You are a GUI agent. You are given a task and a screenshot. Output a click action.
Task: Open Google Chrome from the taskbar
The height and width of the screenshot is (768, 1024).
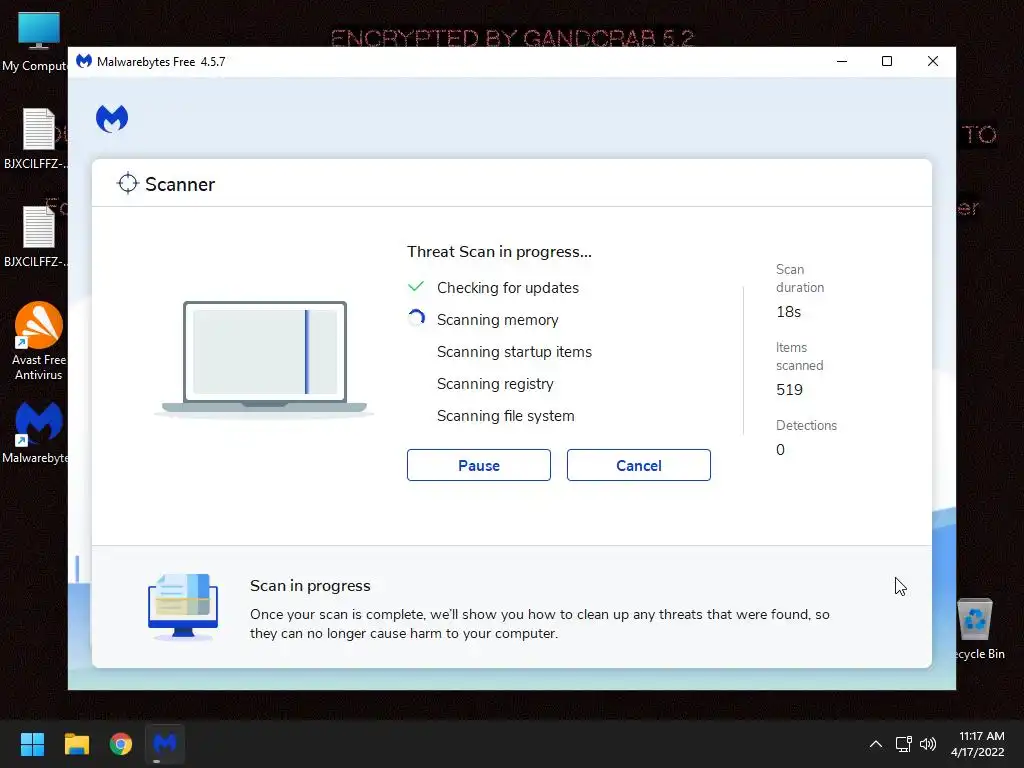coord(121,744)
